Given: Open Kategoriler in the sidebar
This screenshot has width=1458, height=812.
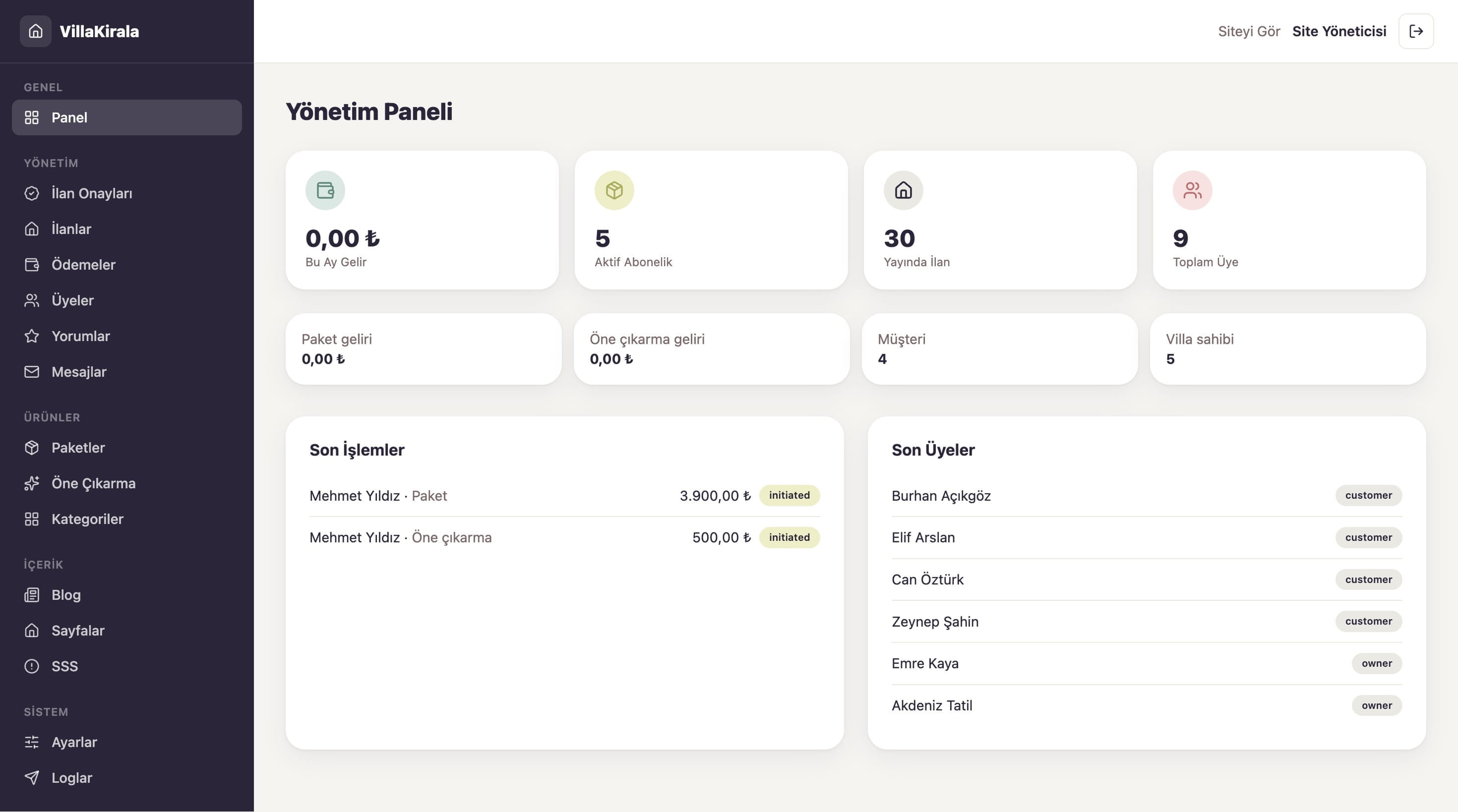Looking at the screenshot, I should (127, 519).
